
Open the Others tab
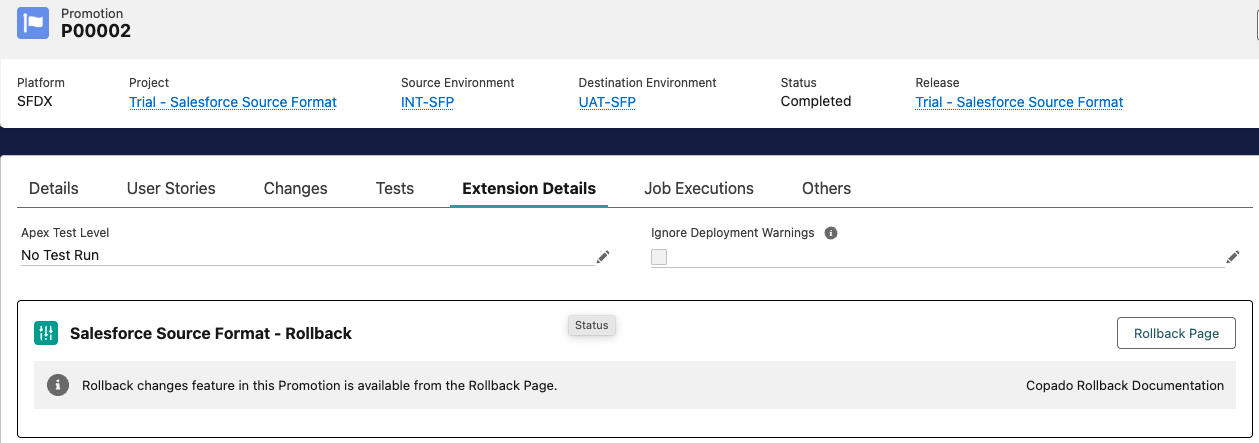(x=826, y=188)
